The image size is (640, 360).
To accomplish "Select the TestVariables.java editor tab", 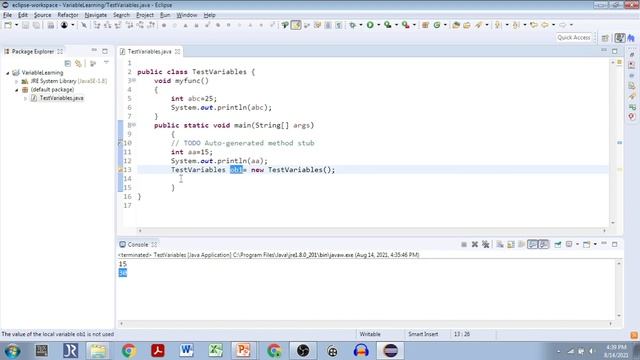I will click(149, 51).
